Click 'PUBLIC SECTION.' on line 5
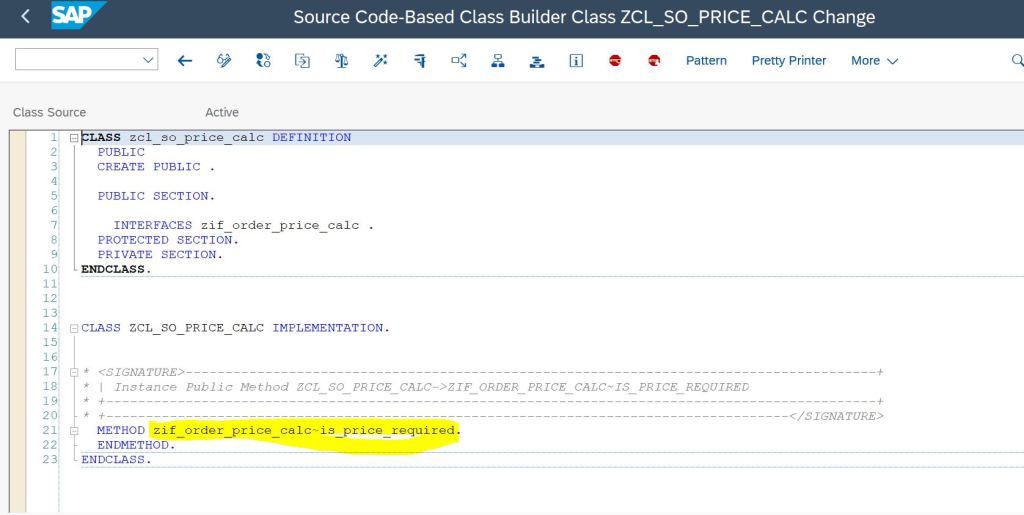 coord(156,196)
